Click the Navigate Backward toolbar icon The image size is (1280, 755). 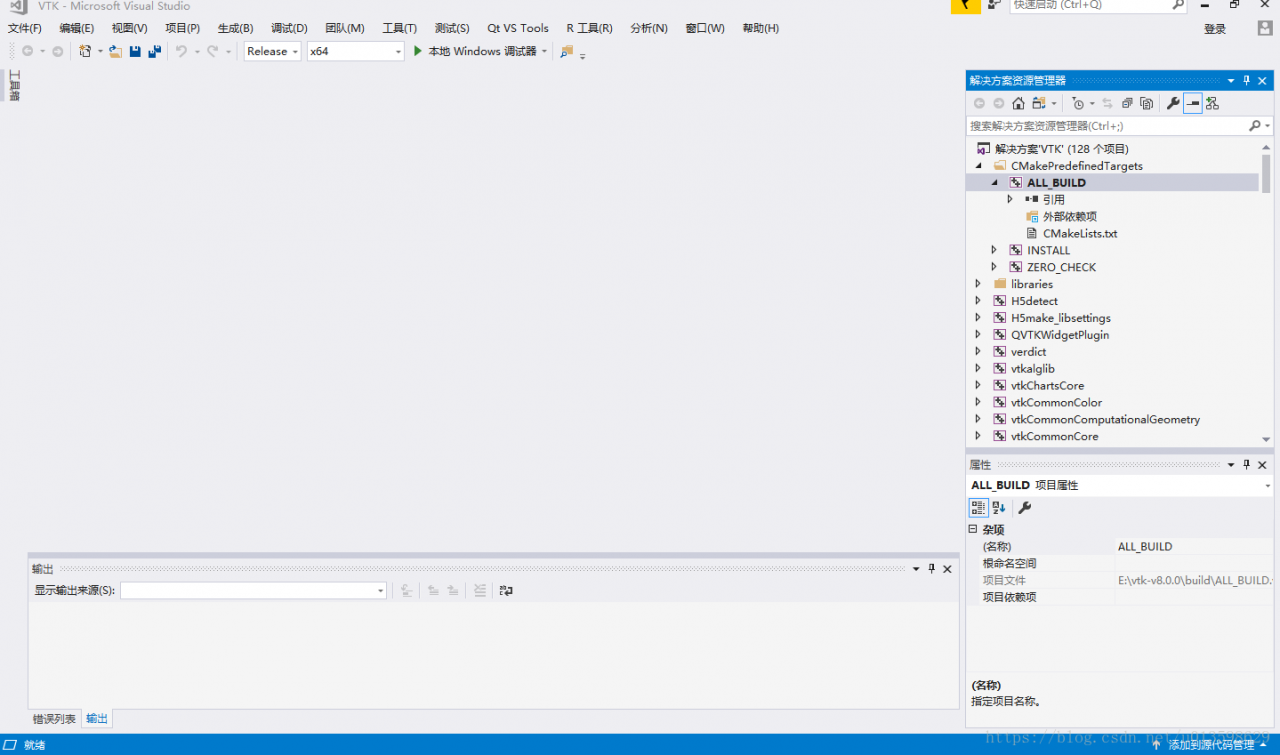(x=27, y=51)
